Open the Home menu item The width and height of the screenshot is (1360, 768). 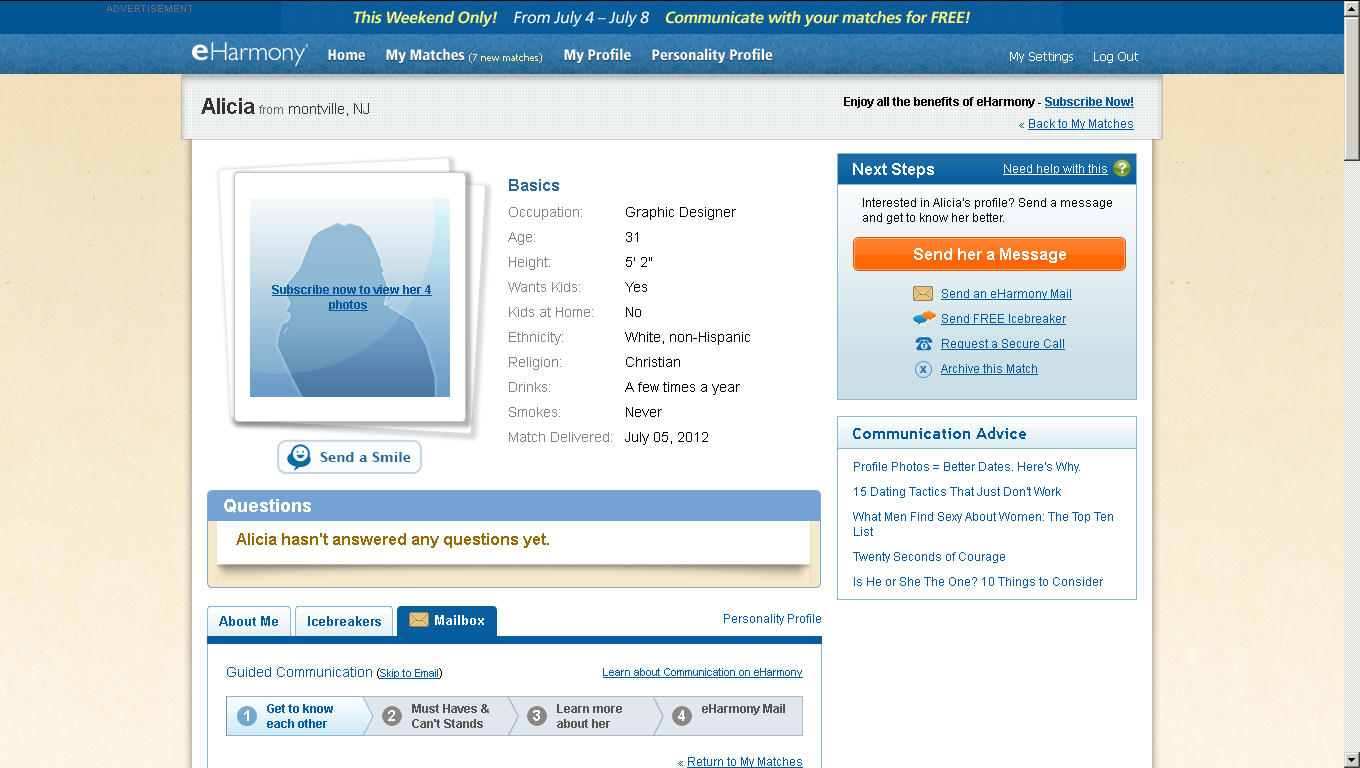tap(346, 55)
